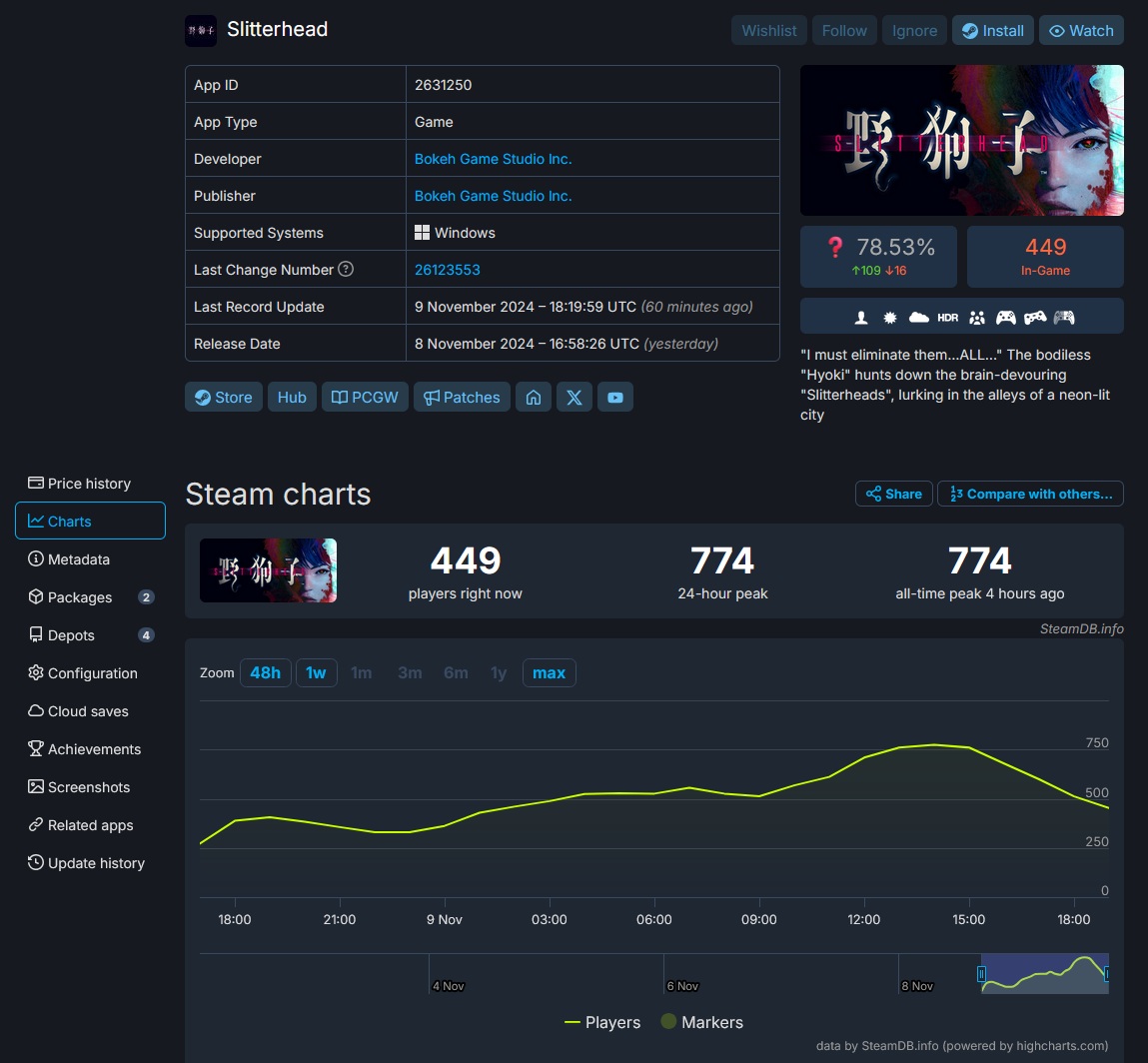Click Compare with others button
Viewport: 1148px width, 1063px height.
coord(1030,494)
